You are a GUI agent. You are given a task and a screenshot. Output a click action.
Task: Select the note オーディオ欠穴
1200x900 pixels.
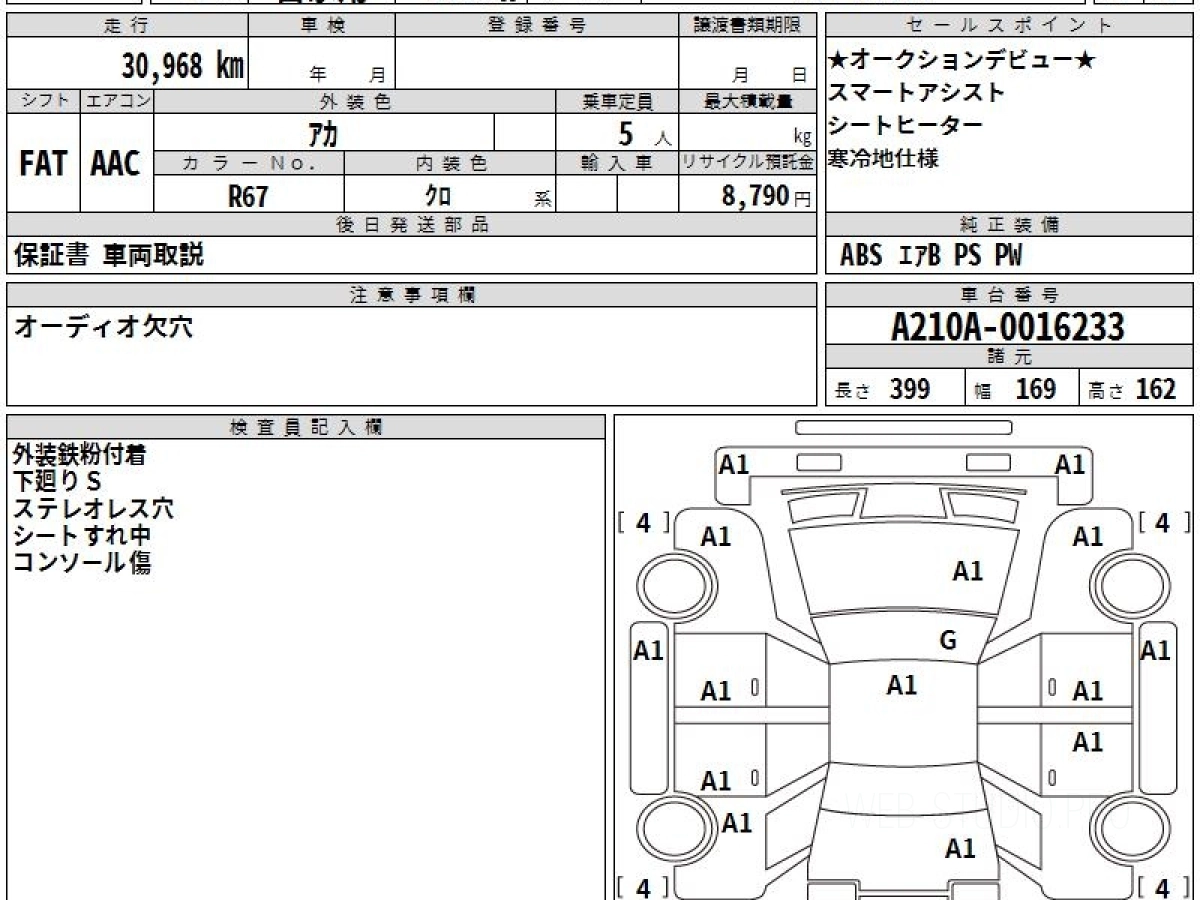102,326
